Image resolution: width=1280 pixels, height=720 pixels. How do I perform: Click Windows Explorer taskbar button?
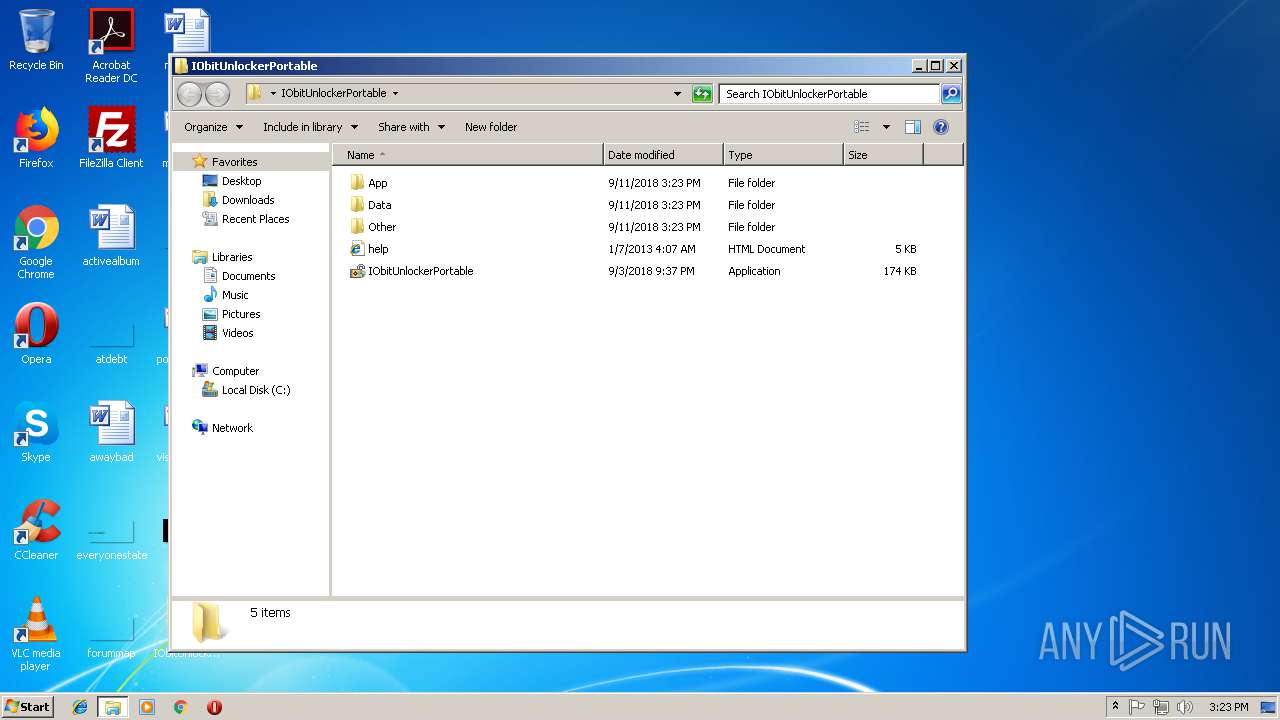tap(112, 707)
